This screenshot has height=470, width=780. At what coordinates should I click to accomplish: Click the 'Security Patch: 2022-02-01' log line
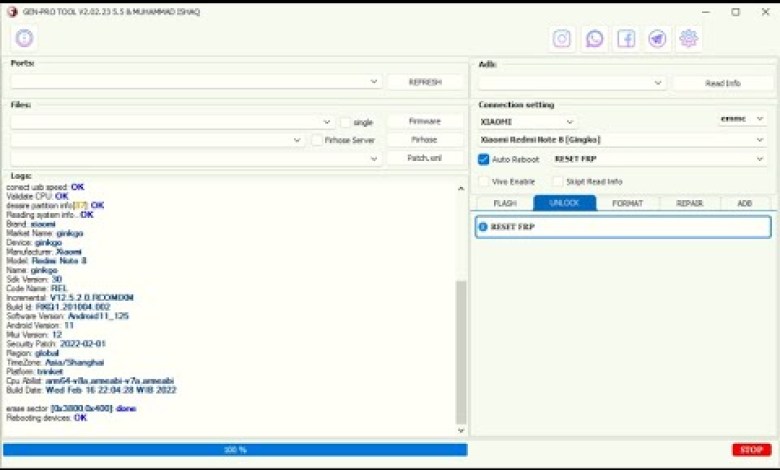[x=56, y=344]
